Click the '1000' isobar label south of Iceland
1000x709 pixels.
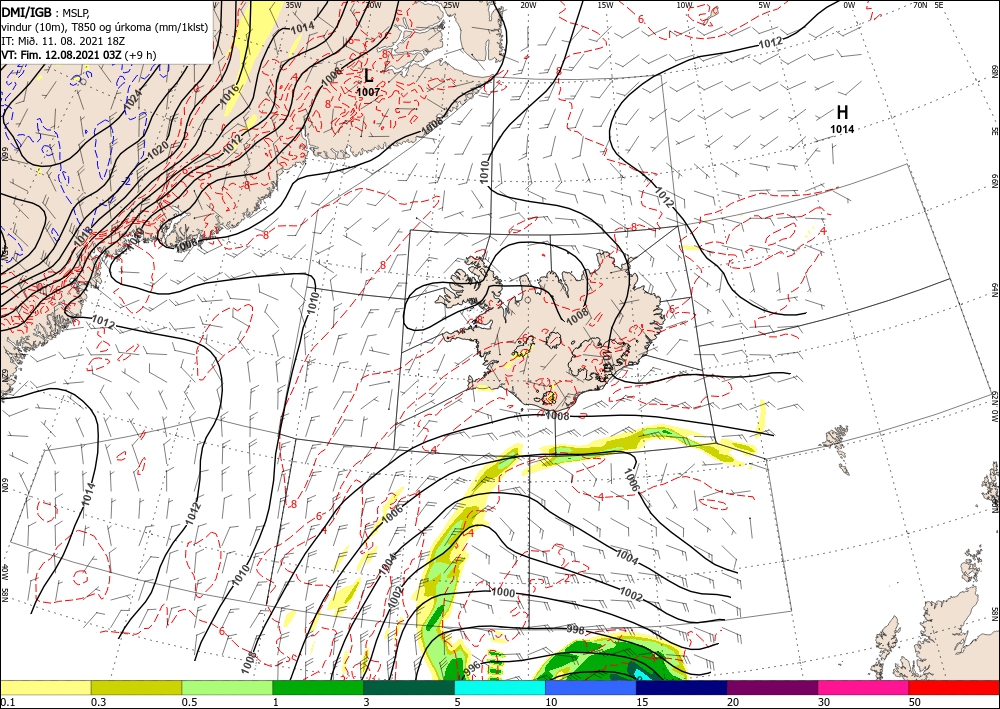click(x=503, y=592)
